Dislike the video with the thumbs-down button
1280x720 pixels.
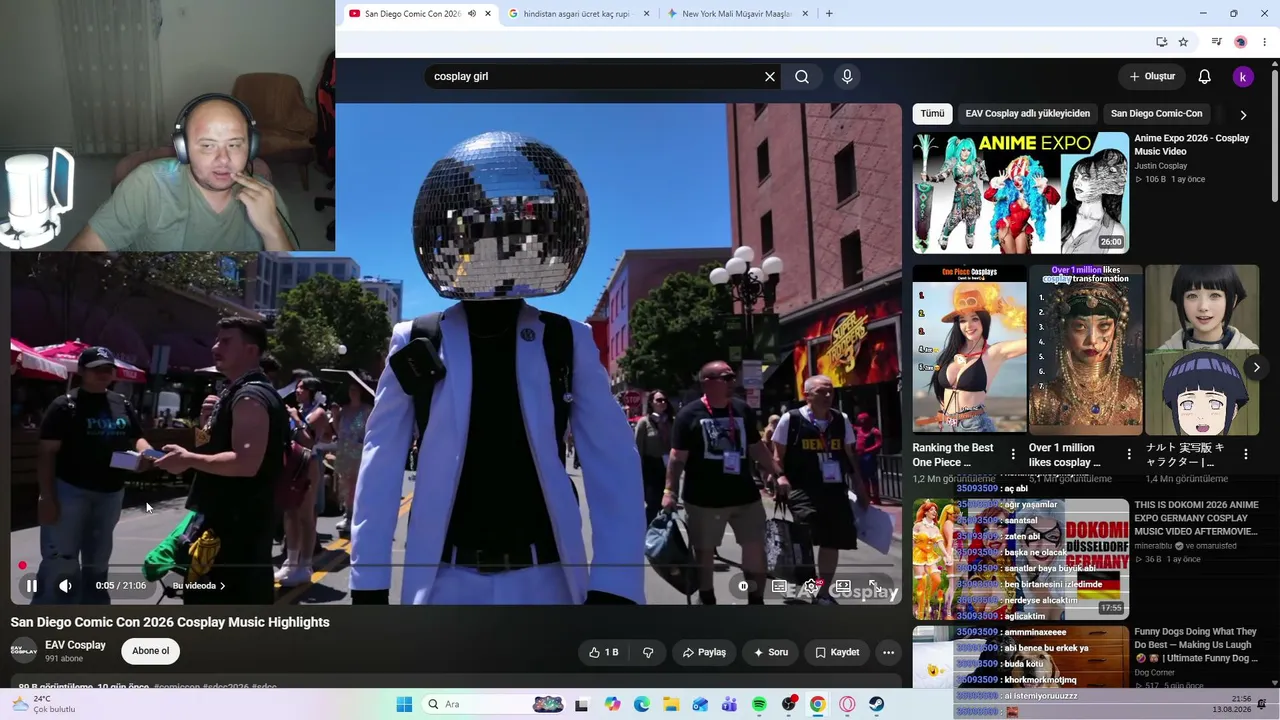click(x=648, y=652)
